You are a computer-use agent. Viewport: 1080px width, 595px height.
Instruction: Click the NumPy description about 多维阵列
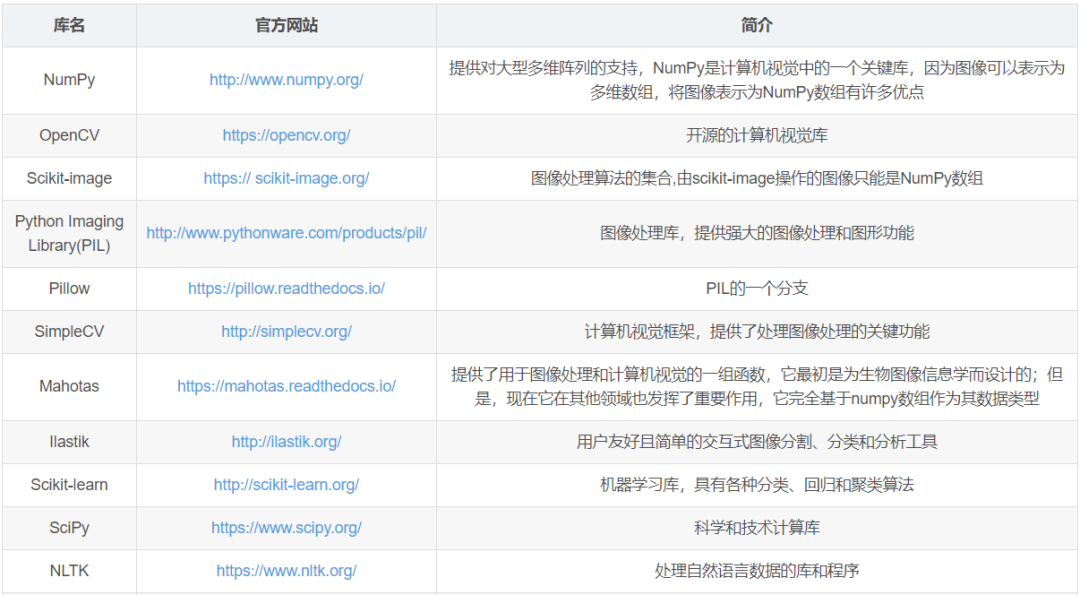(x=756, y=80)
